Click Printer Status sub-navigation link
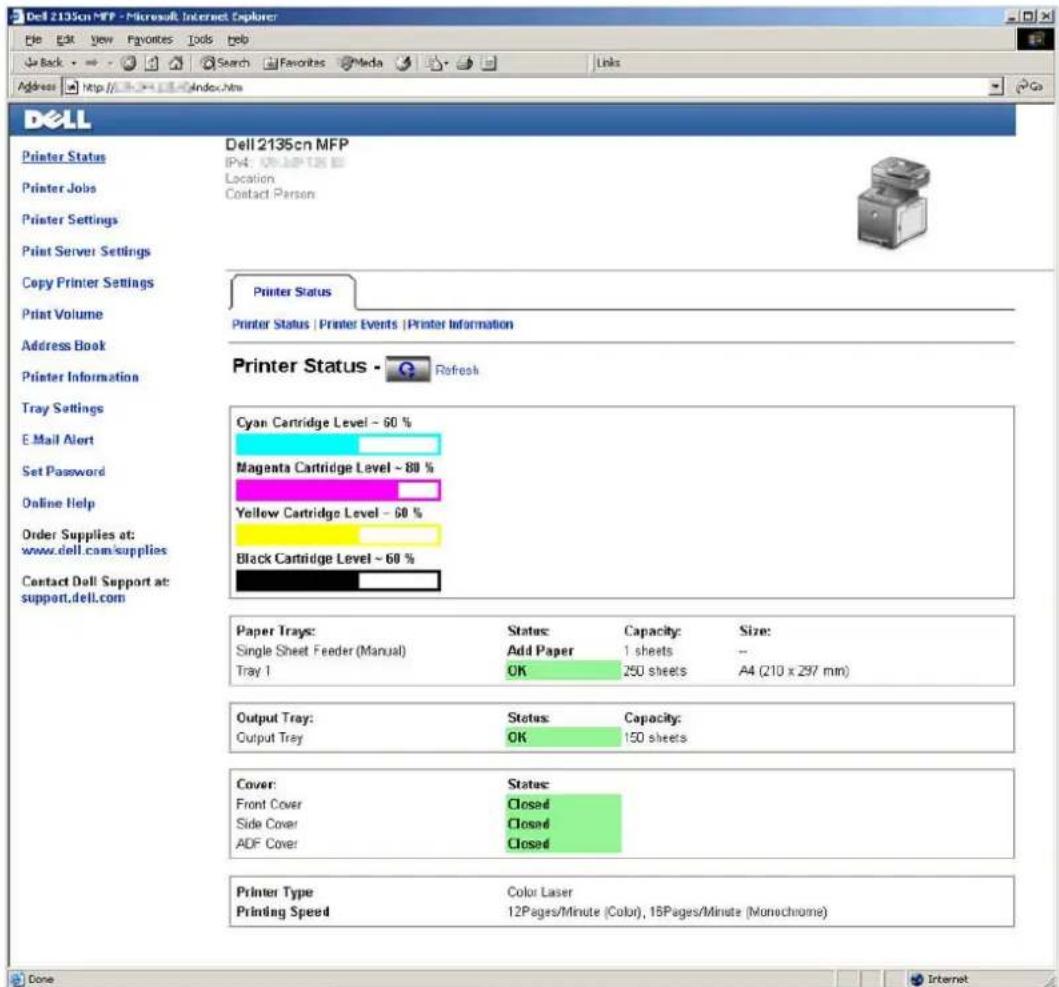Viewport: 1059px width, 987px height. pos(270,324)
